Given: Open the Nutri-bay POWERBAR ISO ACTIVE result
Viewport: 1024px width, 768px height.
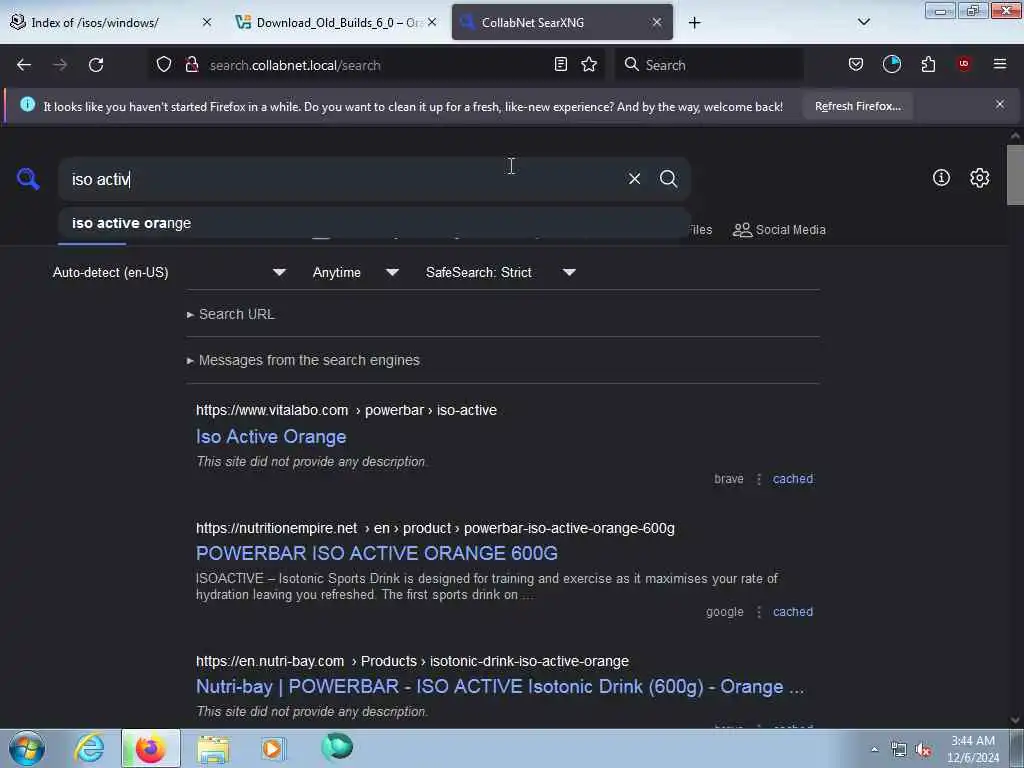Looking at the screenshot, I should (x=500, y=686).
